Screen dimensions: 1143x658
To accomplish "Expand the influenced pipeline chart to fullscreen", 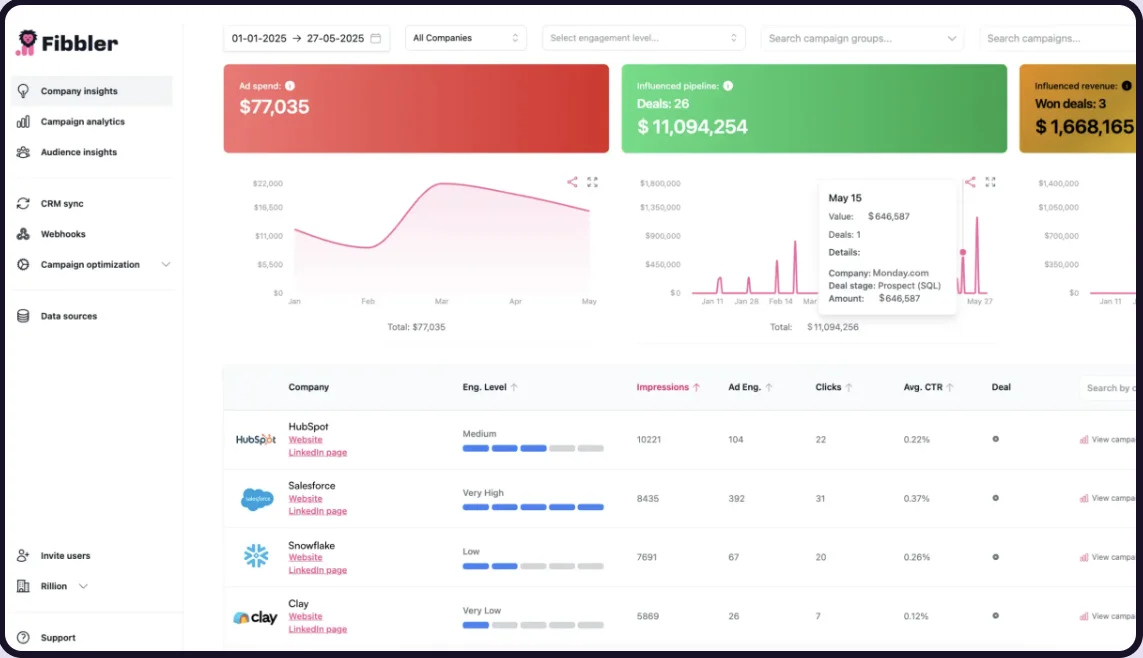I will pos(990,182).
